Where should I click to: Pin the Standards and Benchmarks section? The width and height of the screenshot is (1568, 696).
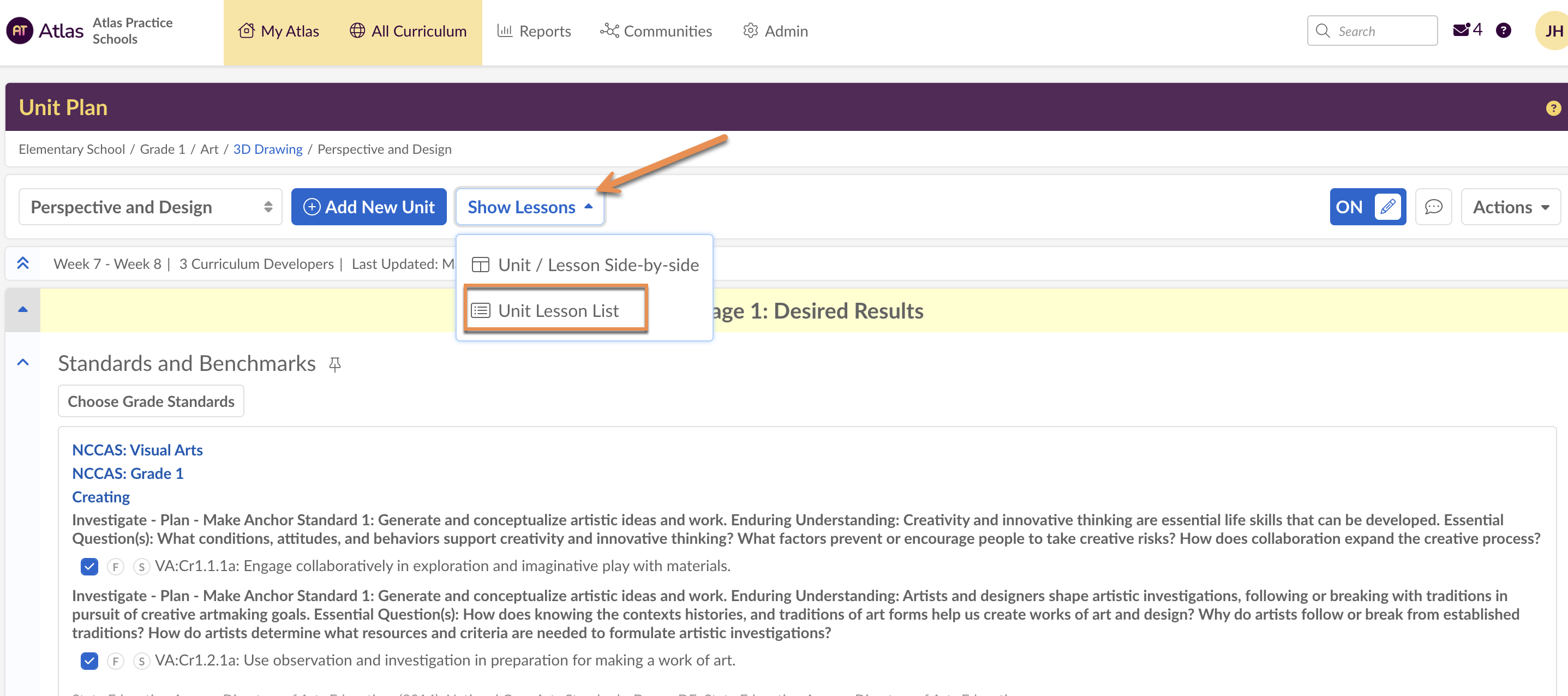tap(335, 364)
